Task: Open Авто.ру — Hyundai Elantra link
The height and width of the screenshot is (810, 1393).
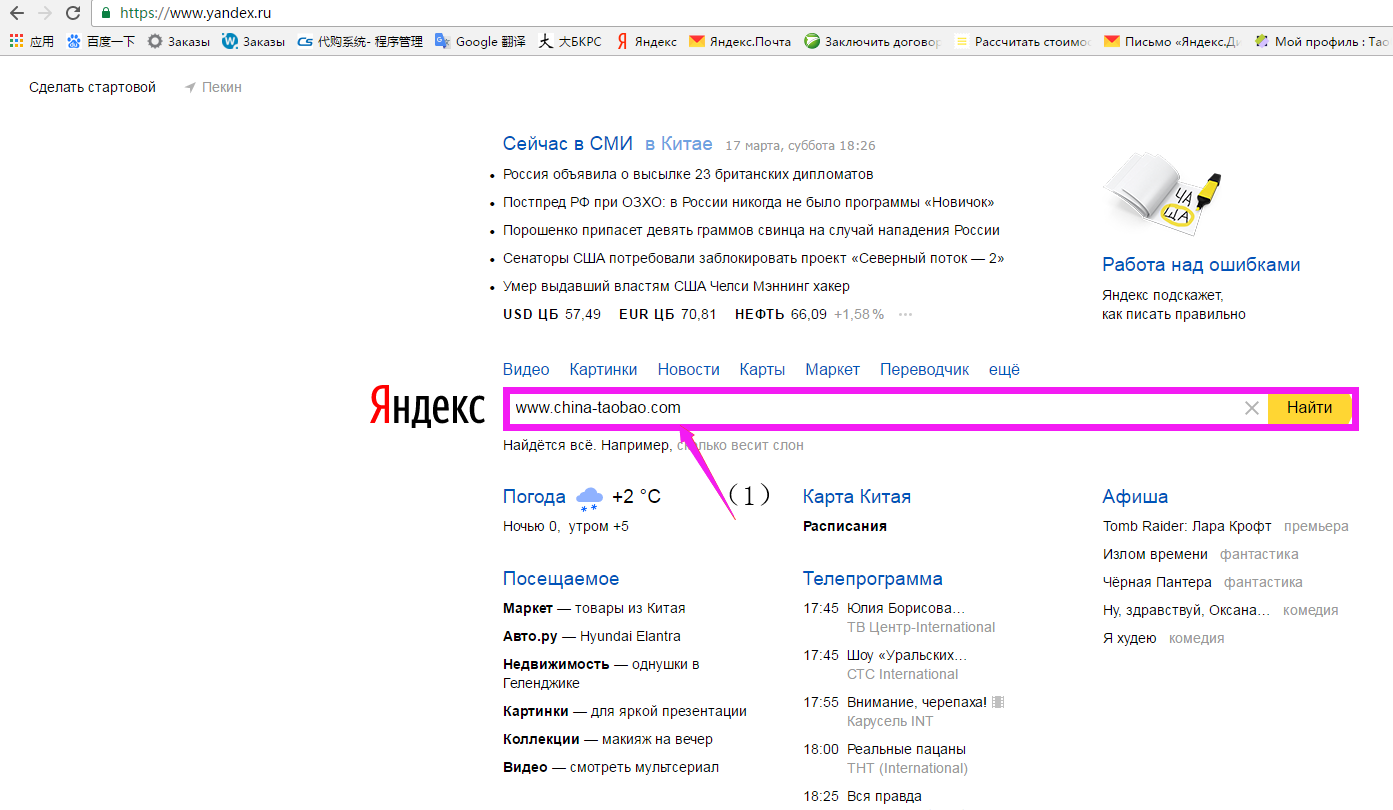Action: point(592,636)
